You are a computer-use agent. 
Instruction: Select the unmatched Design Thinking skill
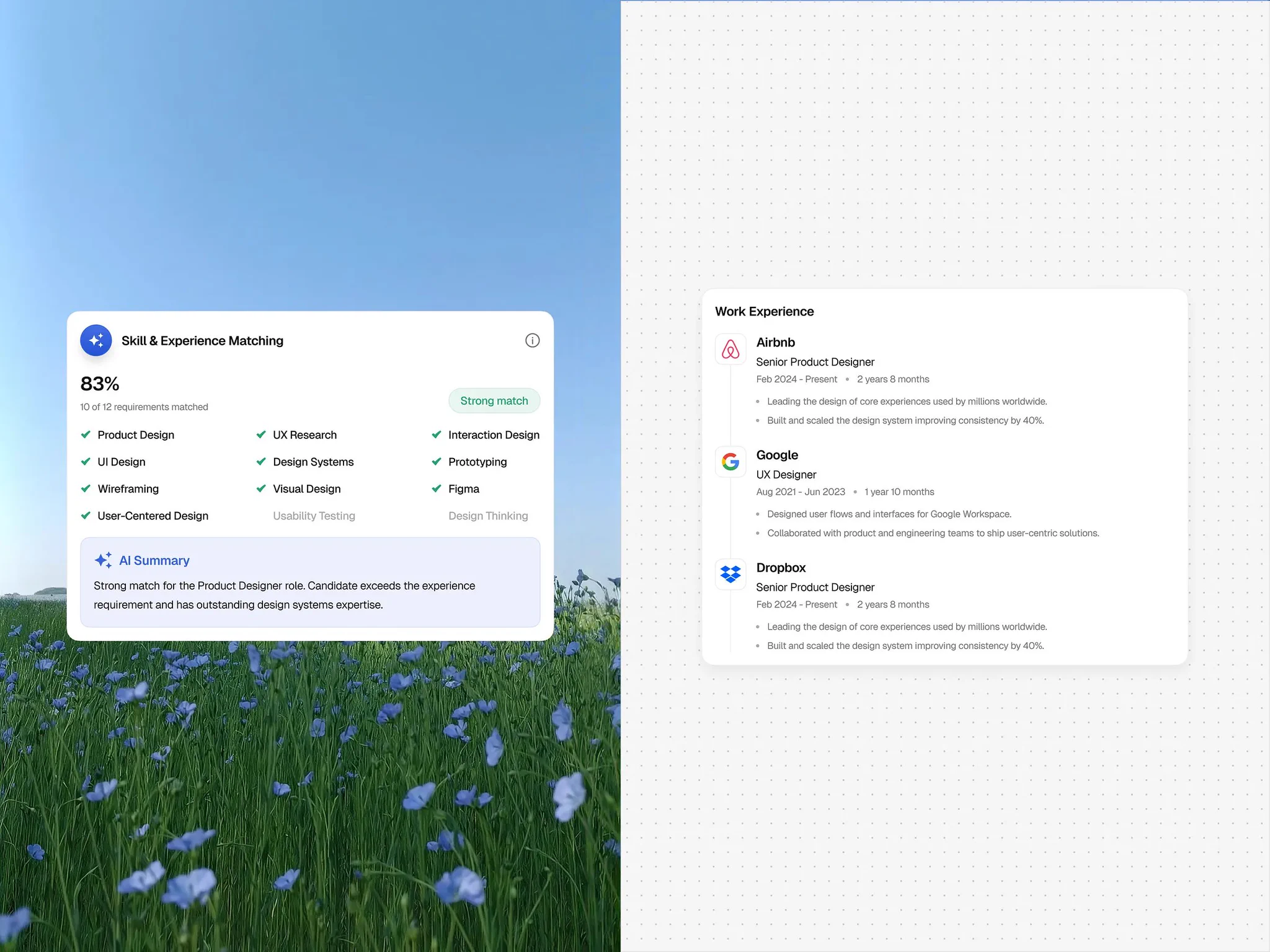488,516
